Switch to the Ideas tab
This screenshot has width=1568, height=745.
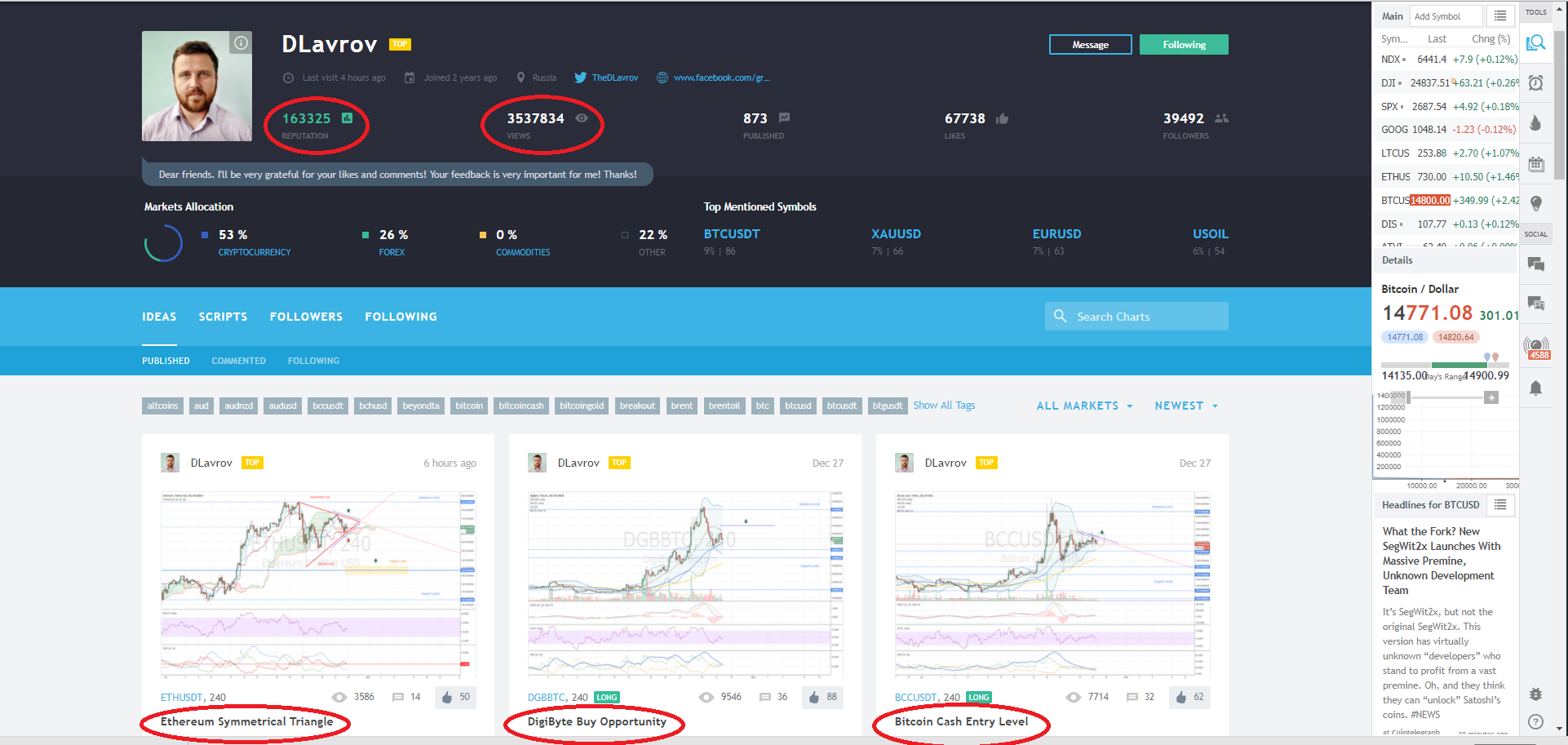pos(159,317)
